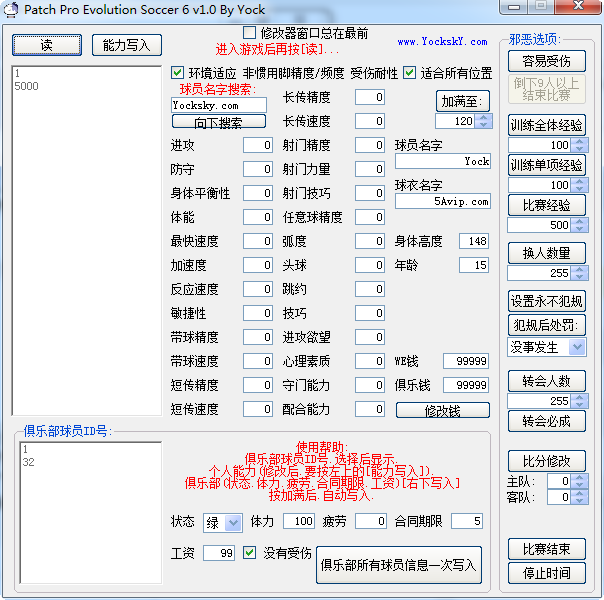The width and height of the screenshot is (604, 600).
Task: Click the 球员名字搜索 input field
Action: [218, 105]
